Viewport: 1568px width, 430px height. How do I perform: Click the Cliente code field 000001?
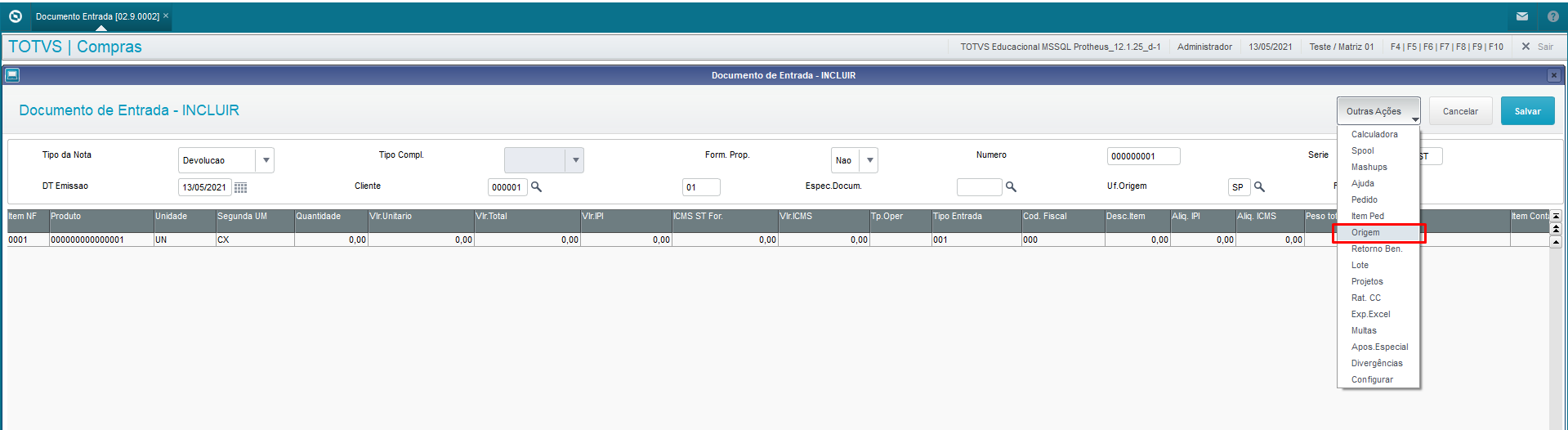(x=507, y=187)
